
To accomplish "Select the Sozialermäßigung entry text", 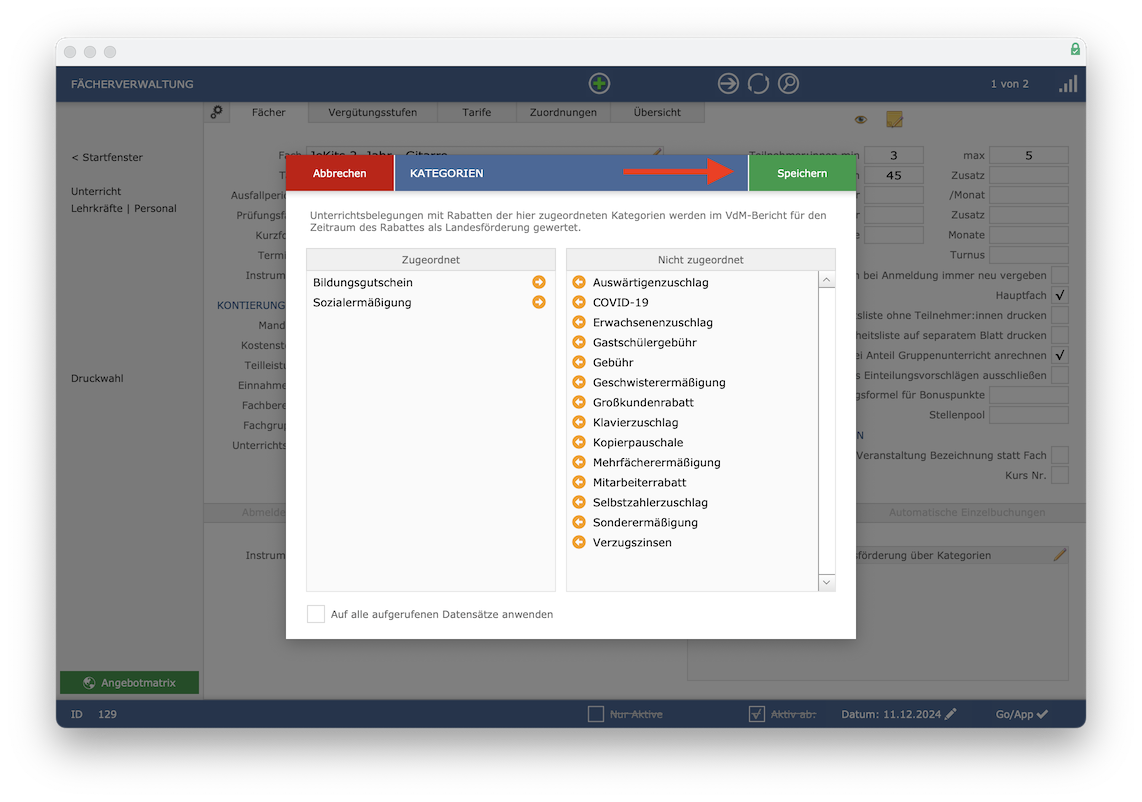I will coord(362,302).
